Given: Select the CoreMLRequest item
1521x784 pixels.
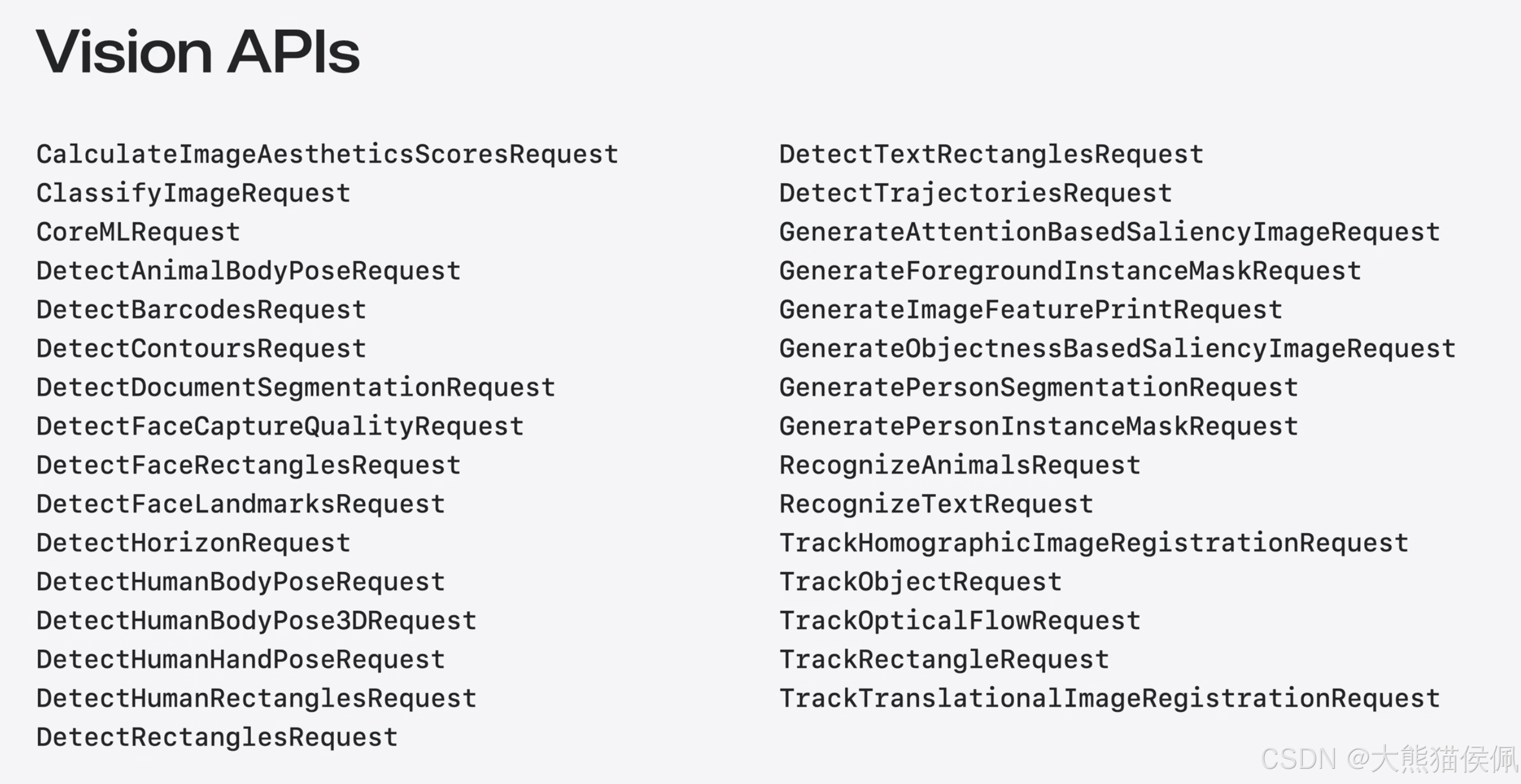Looking at the screenshot, I should click(x=138, y=233).
